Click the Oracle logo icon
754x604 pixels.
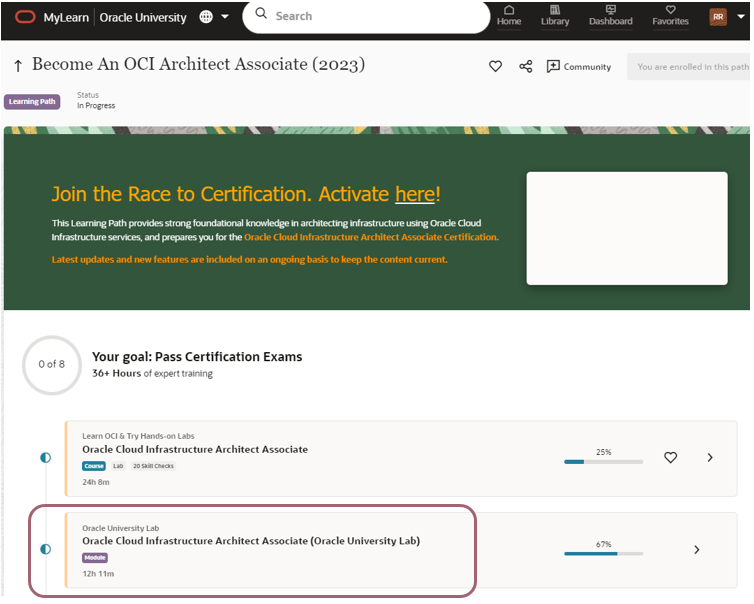23,17
